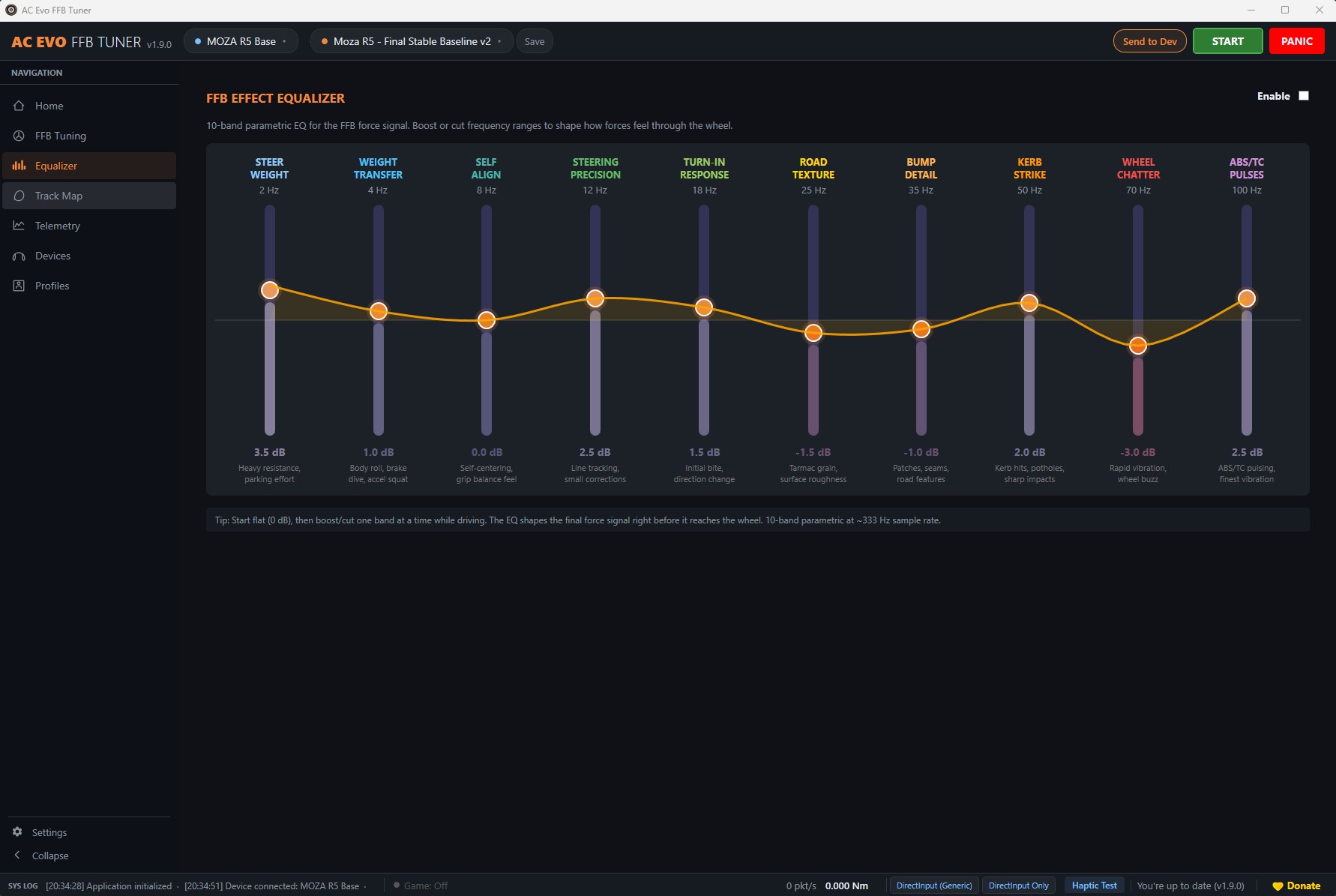Open the Devices page

[x=89, y=256]
